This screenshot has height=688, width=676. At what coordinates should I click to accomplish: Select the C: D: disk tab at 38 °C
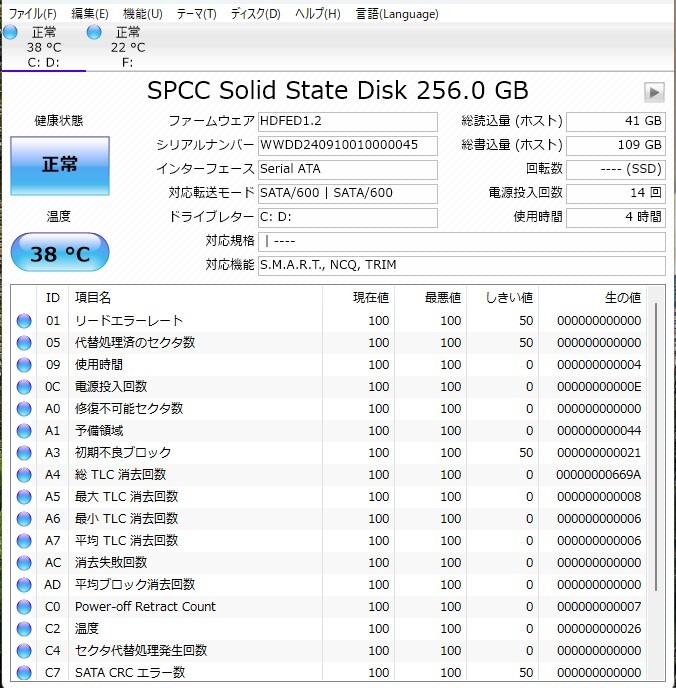pos(43,47)
